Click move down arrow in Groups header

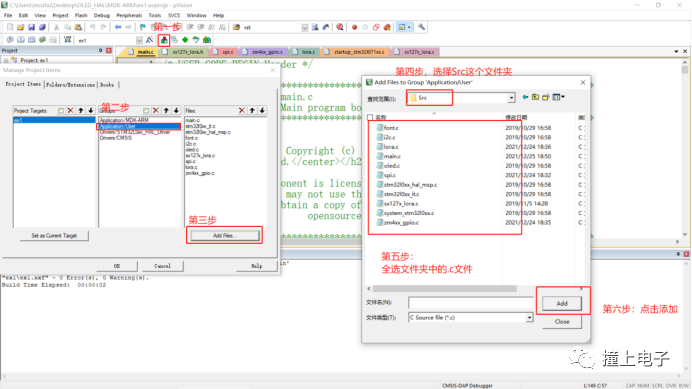click(176, 110)
